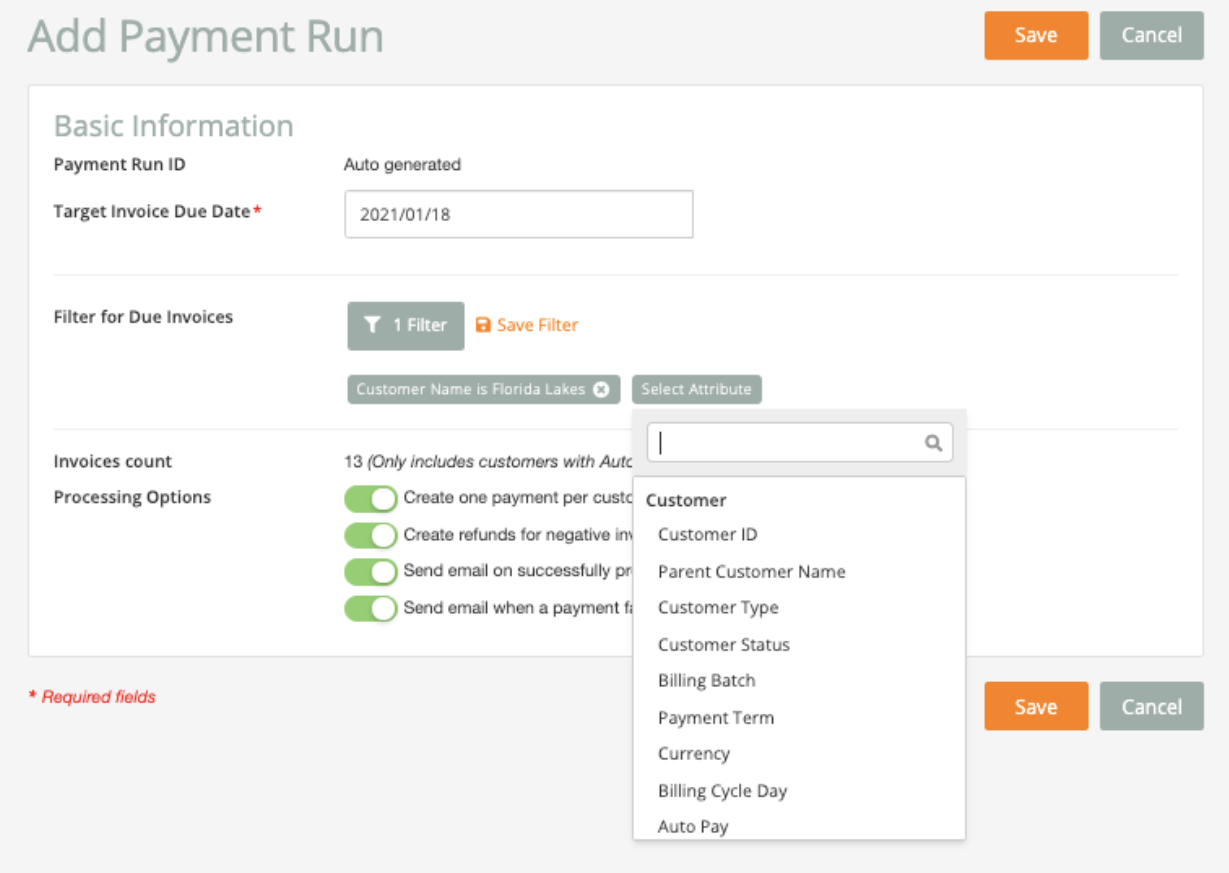Click the Target Invoice Due Date label
The height and width of the screenshot is (873, 1229).
click(x=157, y=212)
